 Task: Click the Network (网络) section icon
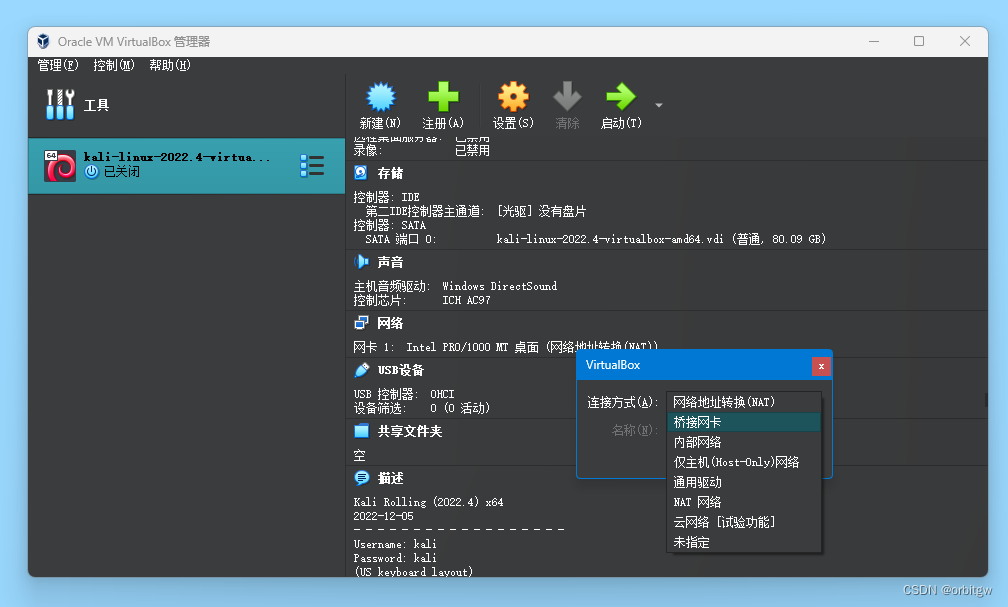pyautogui.click(x=361, y=323)
